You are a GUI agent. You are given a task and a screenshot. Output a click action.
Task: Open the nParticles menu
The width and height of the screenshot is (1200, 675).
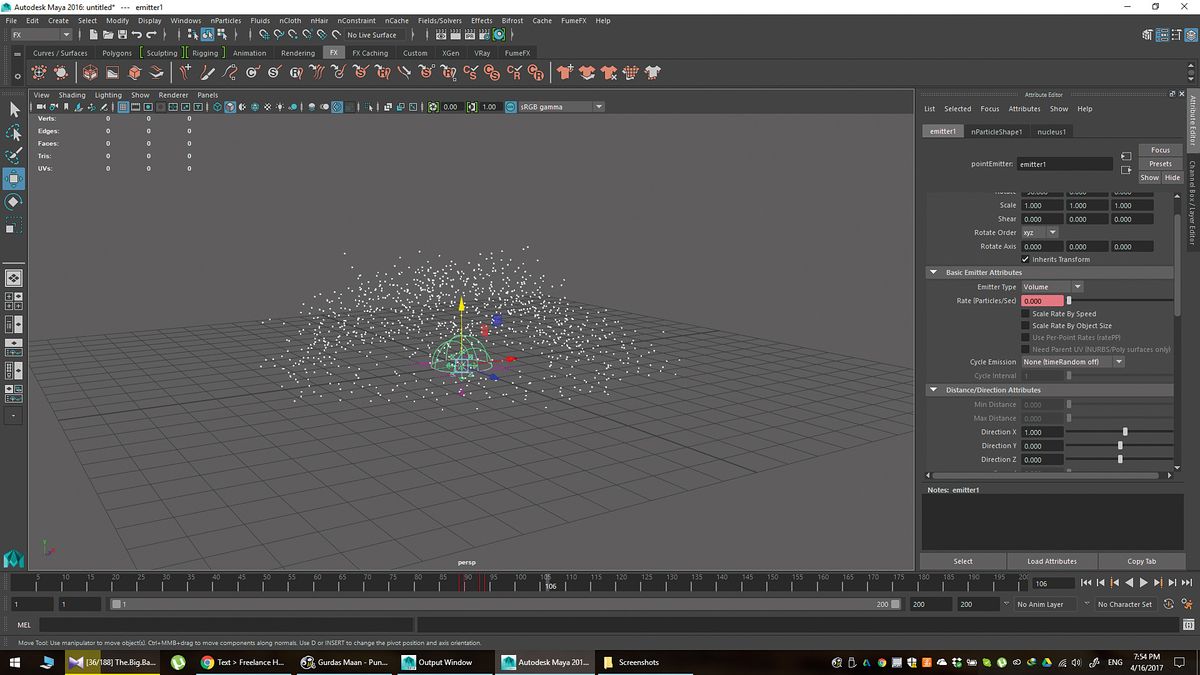[x=225, y=20]
